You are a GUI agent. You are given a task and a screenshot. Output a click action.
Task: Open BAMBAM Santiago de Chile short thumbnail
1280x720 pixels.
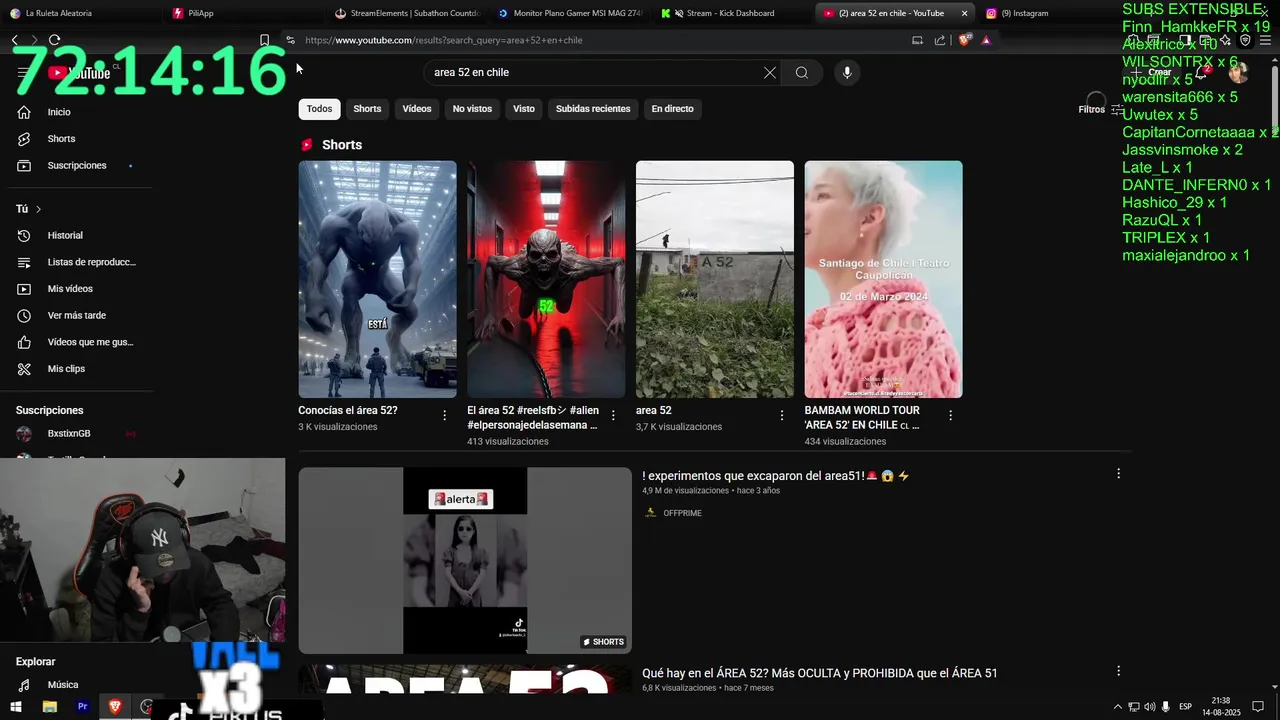coord(884,279)
